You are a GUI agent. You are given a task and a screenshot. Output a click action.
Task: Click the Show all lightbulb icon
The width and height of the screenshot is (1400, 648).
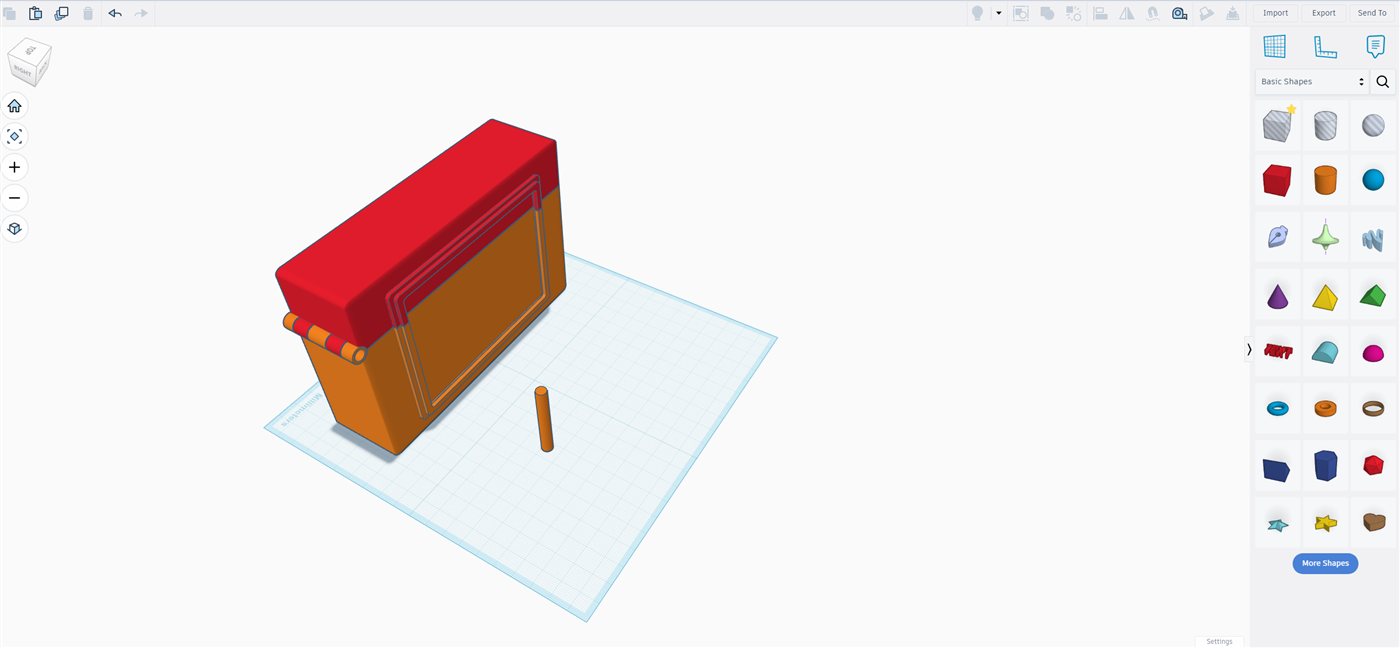point(977,13)
